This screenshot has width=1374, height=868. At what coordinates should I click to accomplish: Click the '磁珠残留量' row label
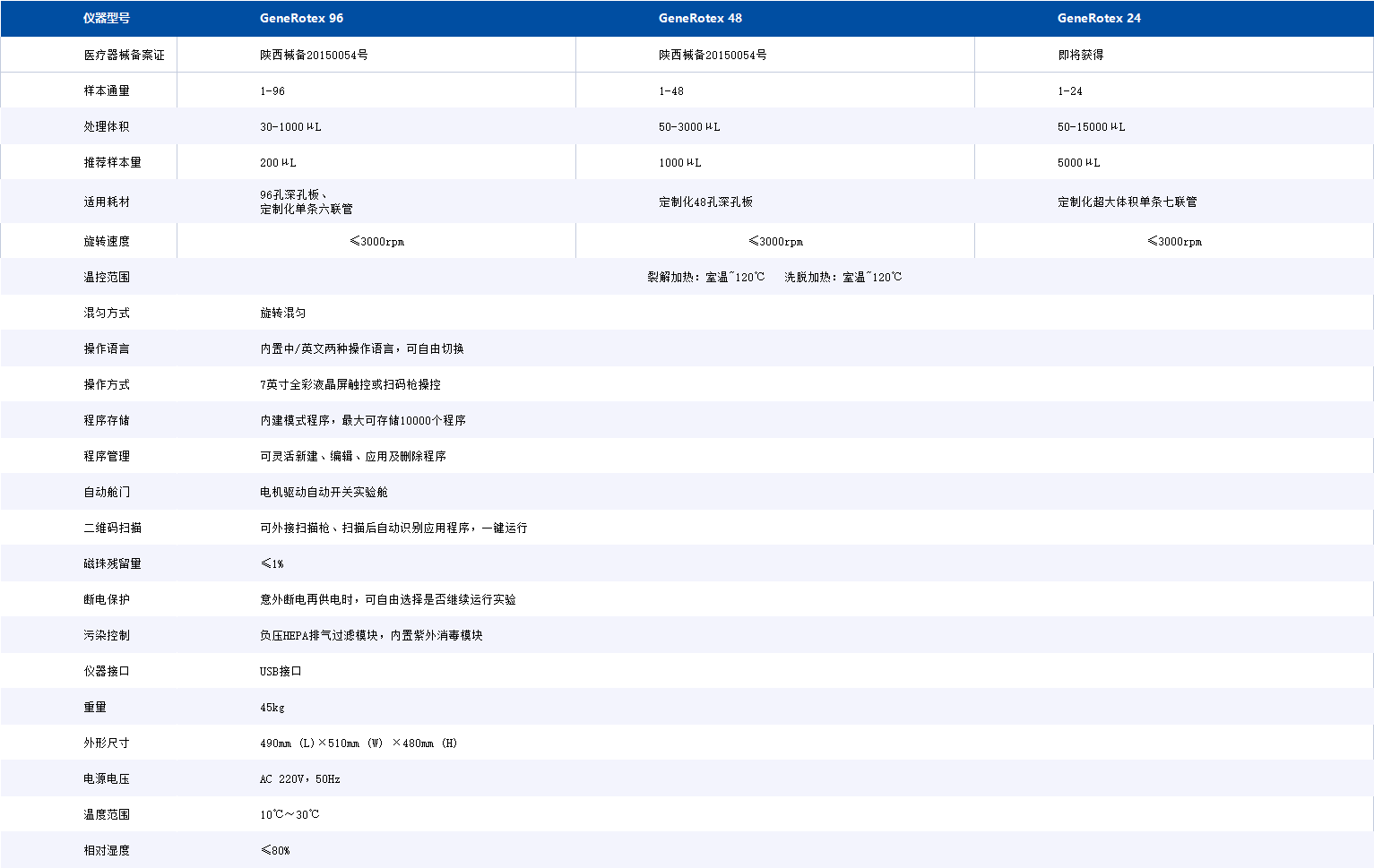(113, 563)
